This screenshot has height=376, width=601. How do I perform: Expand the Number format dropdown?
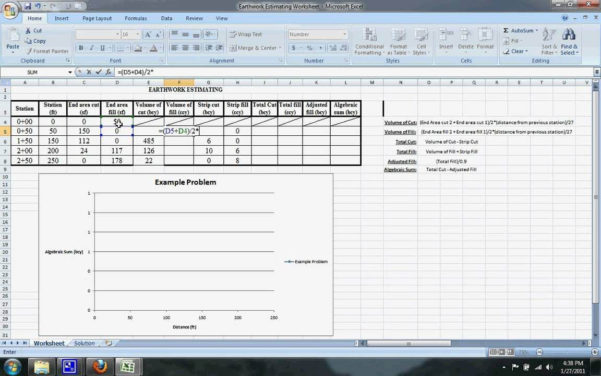pyautogui.click(x=345, y=34)
